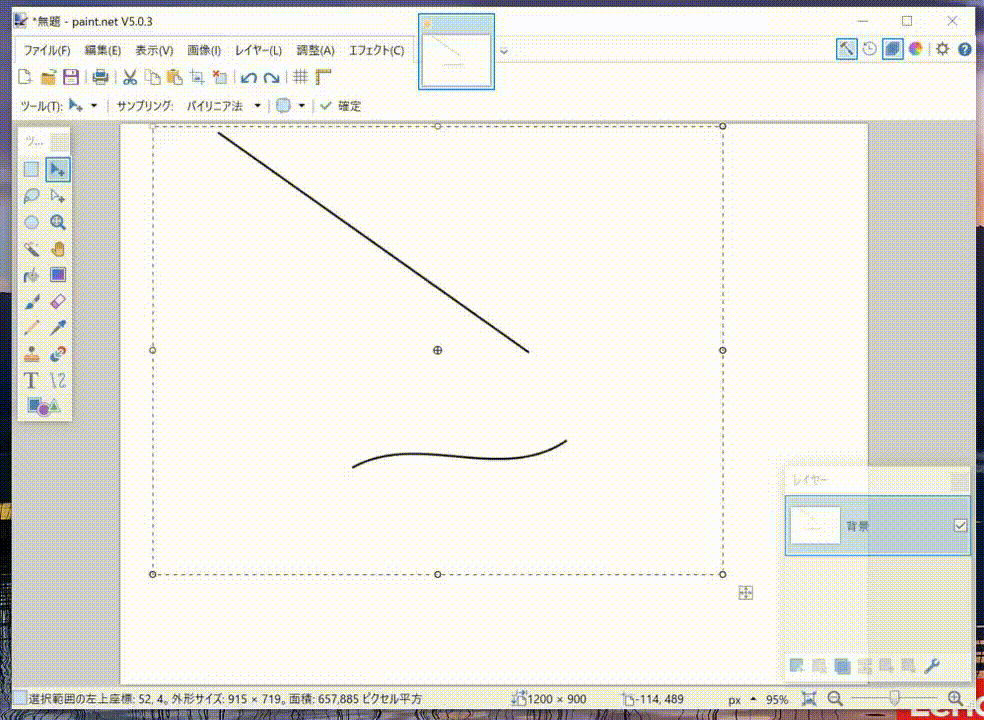Select the open image thumbnail tab

pyautogui.click(x=456, y=52)
